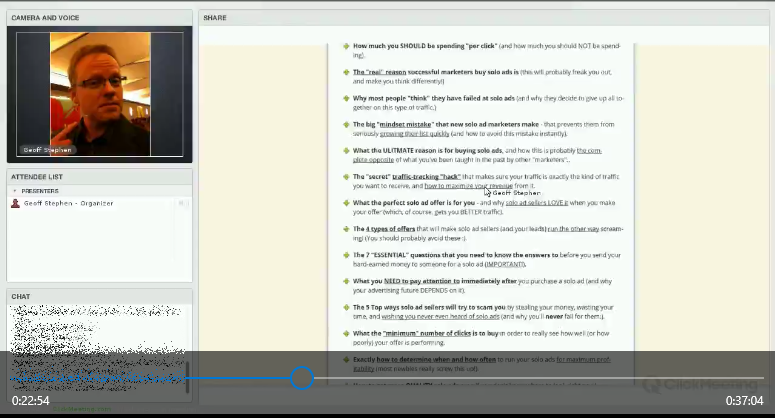Viewport: 775px width, 418px height.
Task: Click the status icon at right of Geoff Stephen row
Action: click(x=182, y=203)
